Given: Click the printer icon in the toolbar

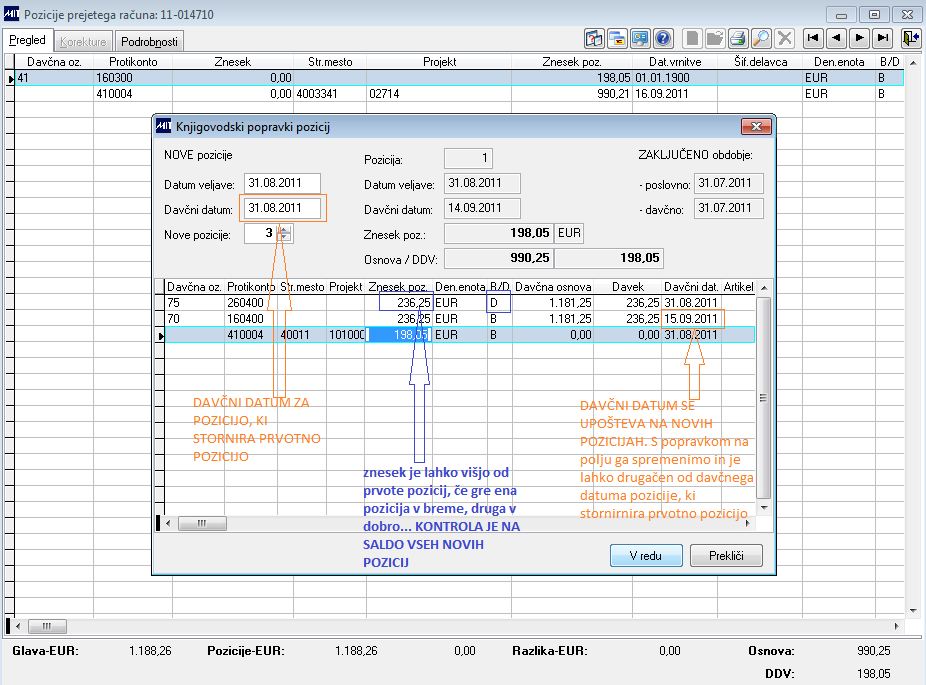Looking at the screenshot, I should pos(738,39).
